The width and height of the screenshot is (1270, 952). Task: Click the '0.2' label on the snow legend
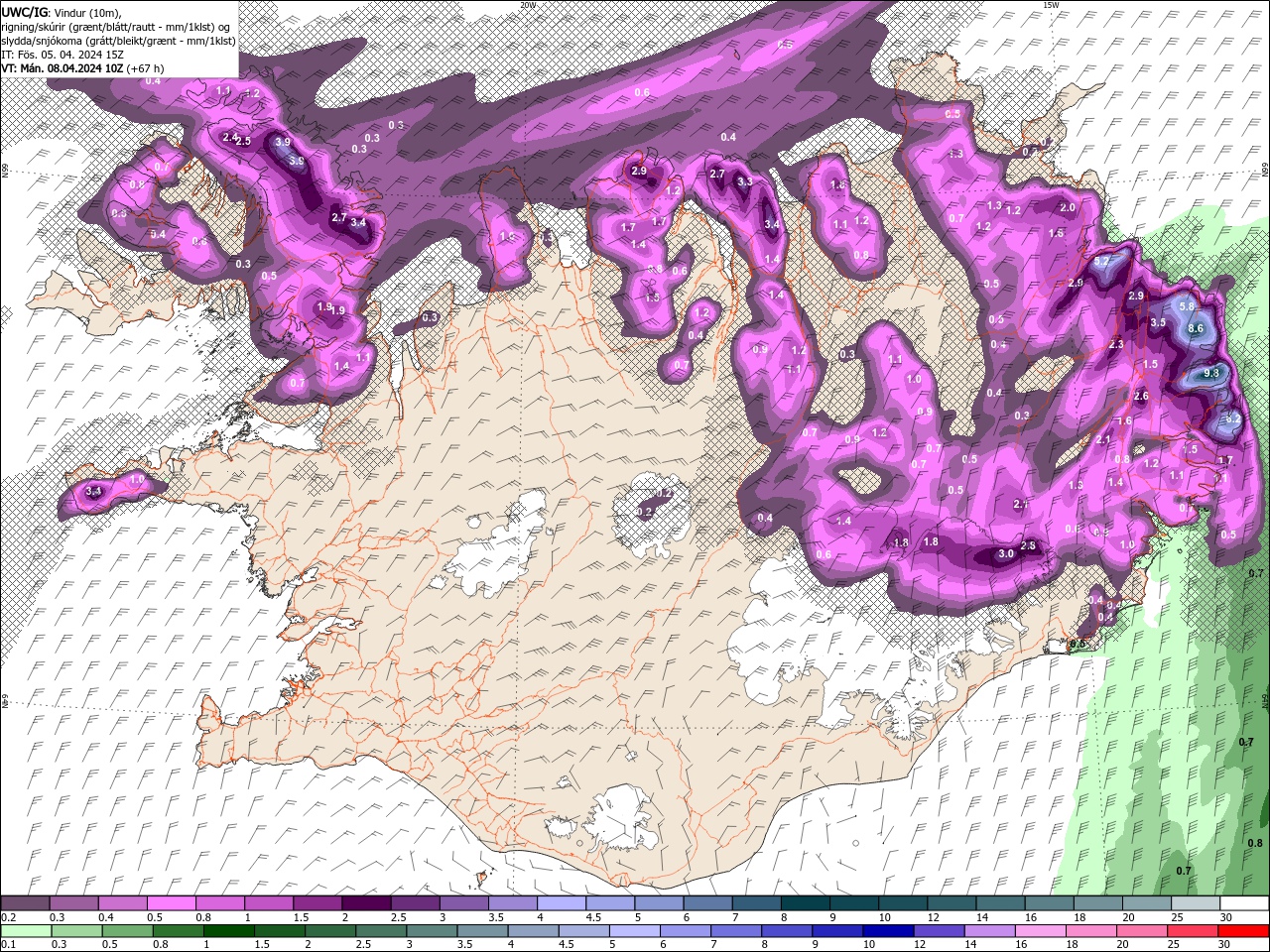[x=8, y=917]
